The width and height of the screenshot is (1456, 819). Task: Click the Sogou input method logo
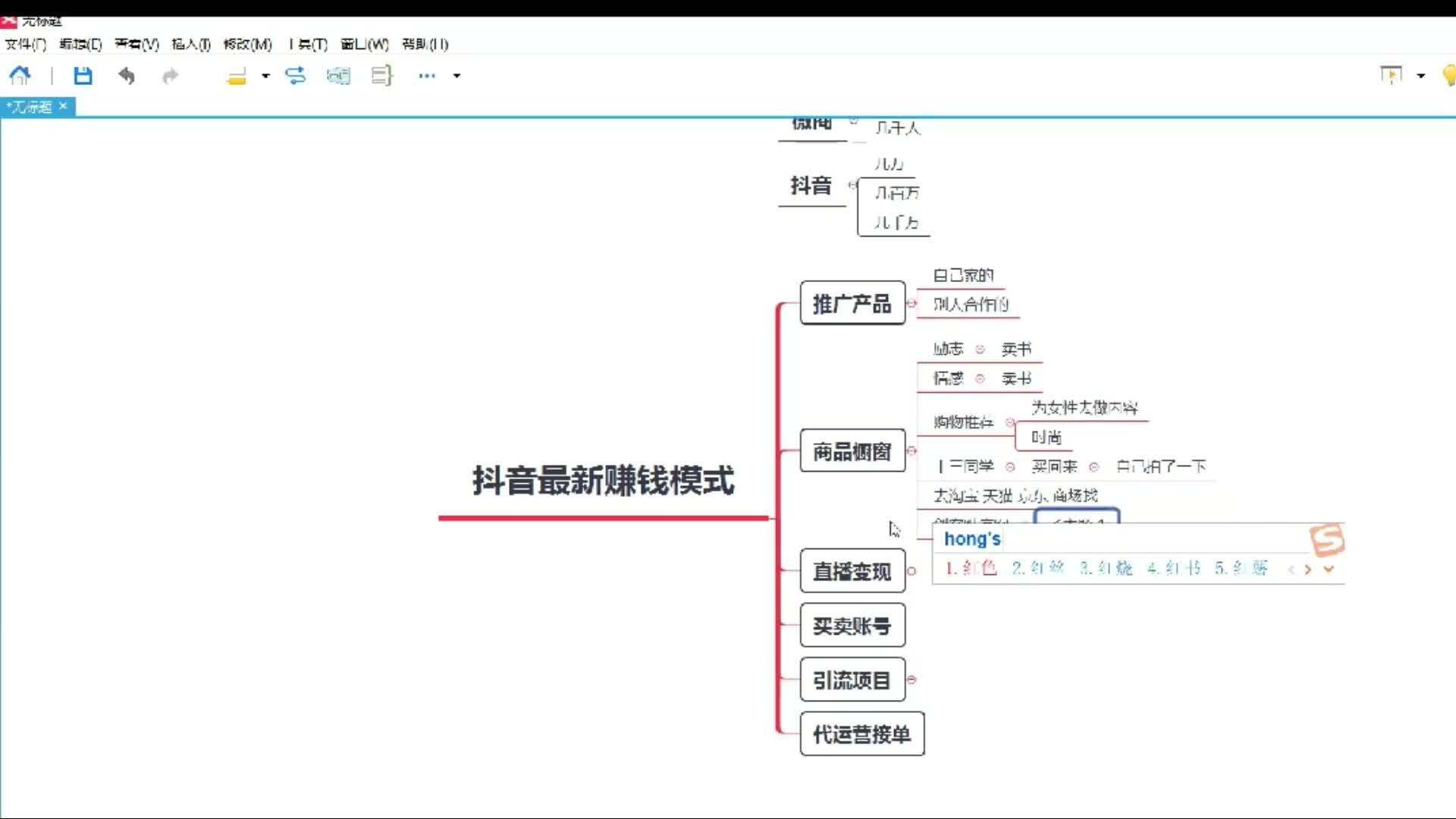[x=1327, y=540]
